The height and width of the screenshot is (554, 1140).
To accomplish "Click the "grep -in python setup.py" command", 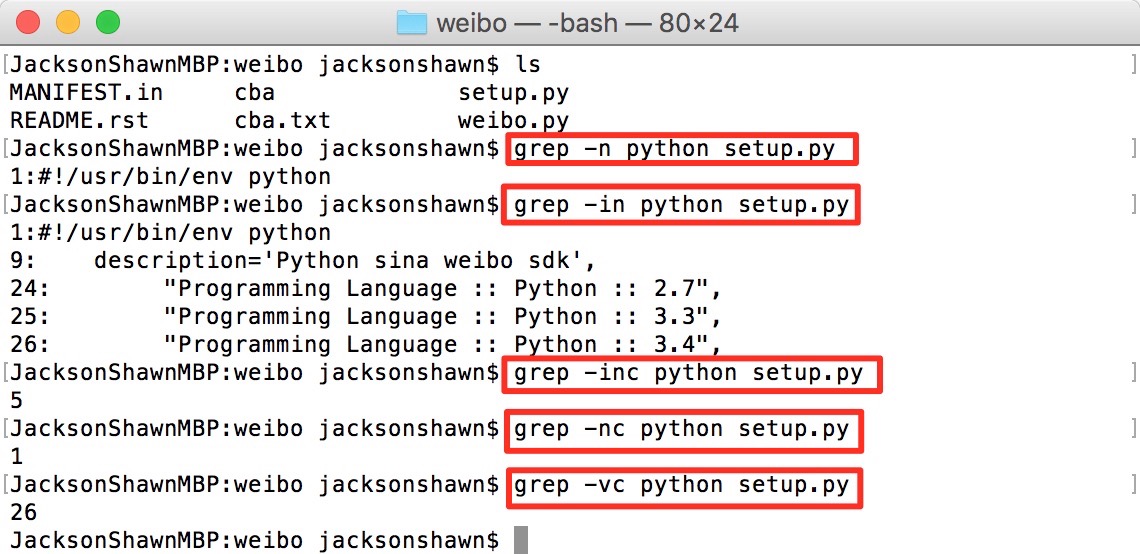I will (x=681, y=204).
